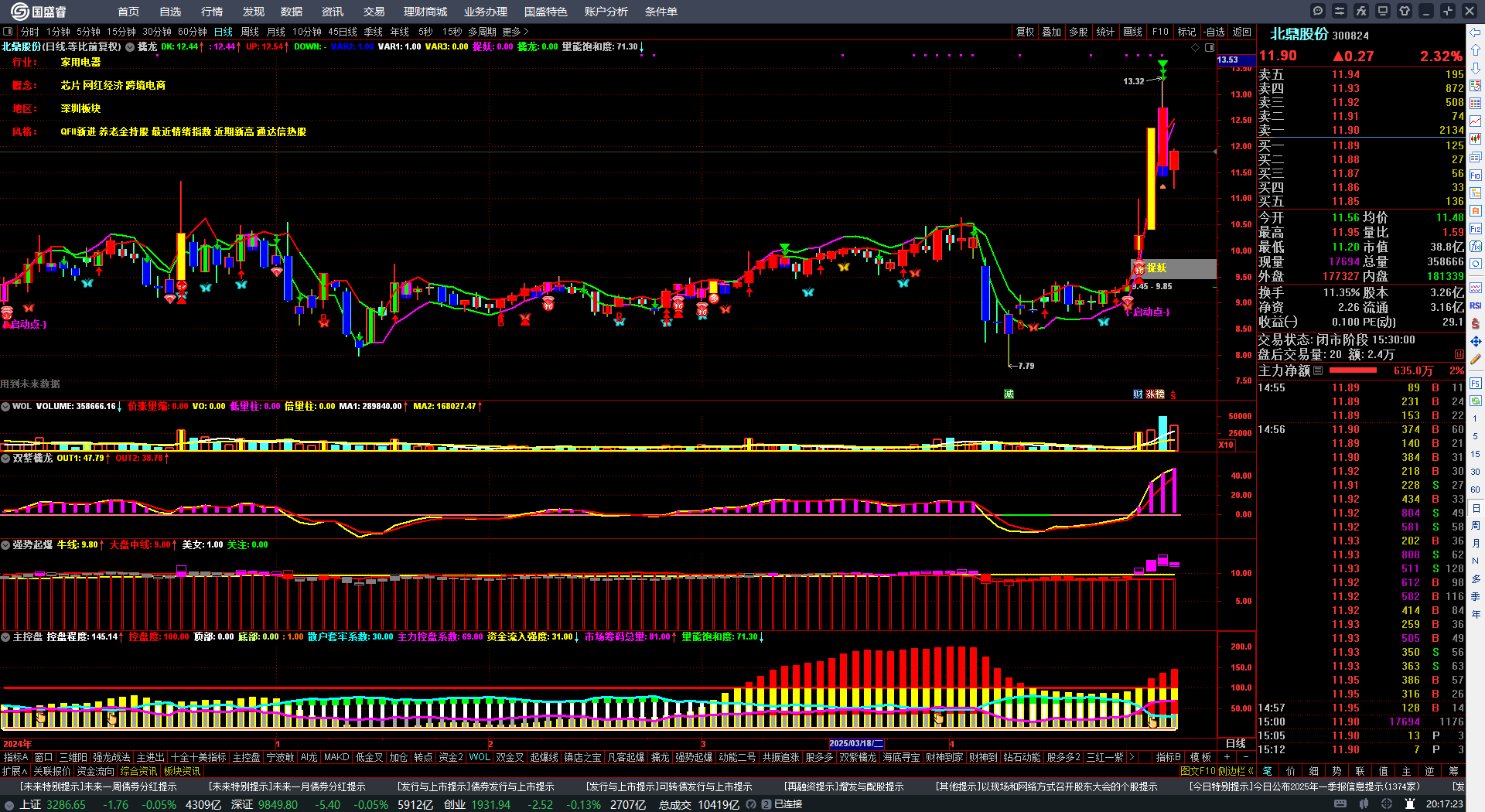
Task: Open the 指标A indicator group selector
Action: (x=16, y=757)
